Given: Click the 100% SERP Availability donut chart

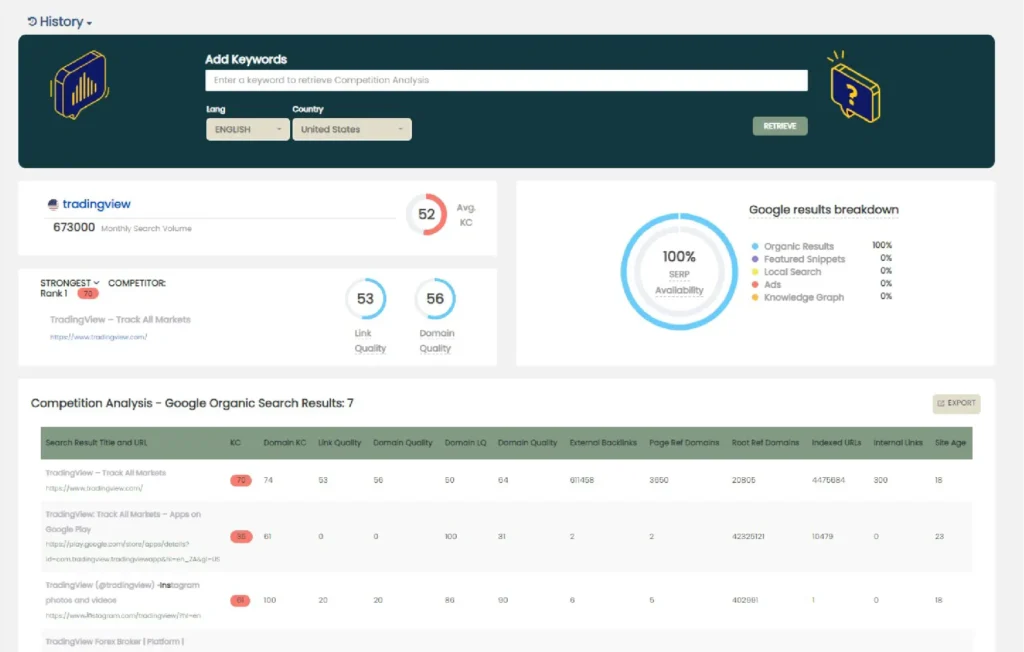Looking at the screenshot, I should click(x=679, y=271).
